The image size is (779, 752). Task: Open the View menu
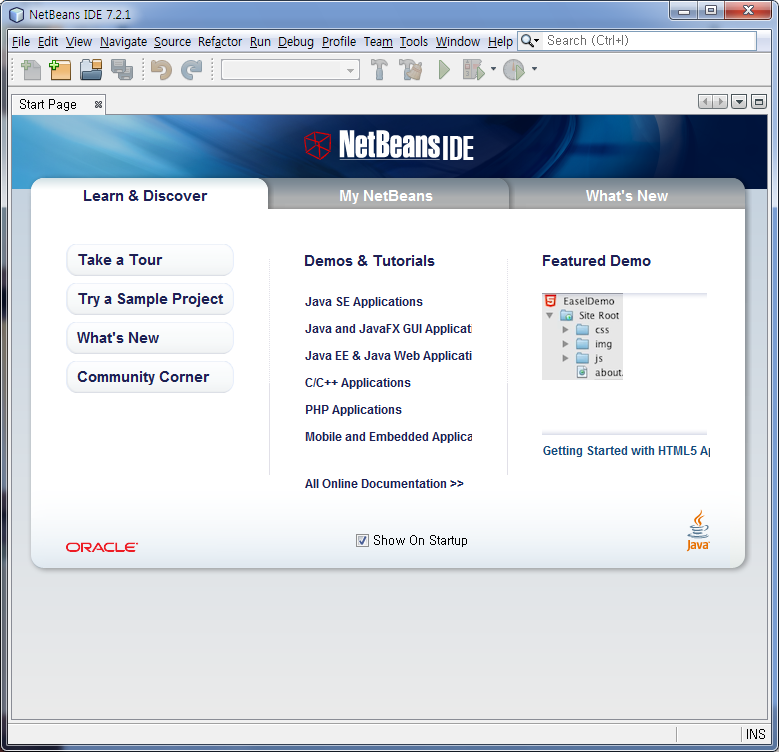pyautogui.click(x=78, y=41)
